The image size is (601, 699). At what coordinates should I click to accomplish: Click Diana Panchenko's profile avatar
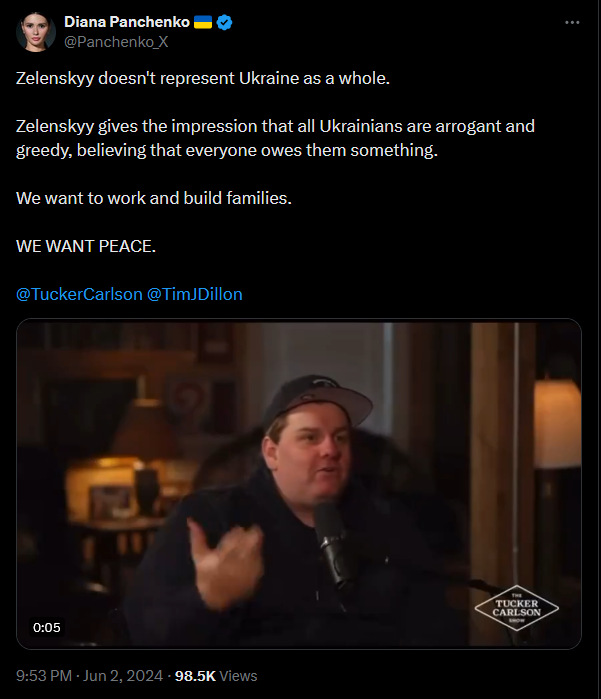[x=36, y=32]
